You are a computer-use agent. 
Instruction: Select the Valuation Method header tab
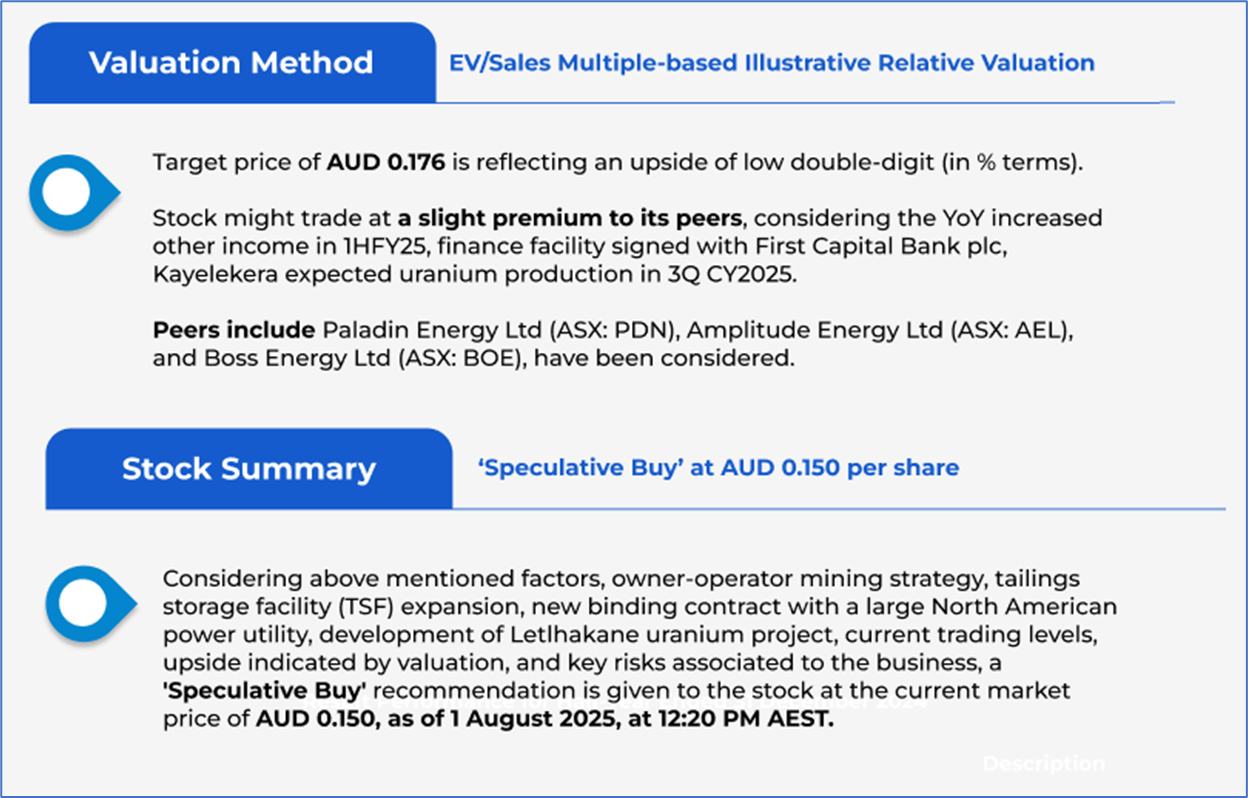tap(231, 63)
